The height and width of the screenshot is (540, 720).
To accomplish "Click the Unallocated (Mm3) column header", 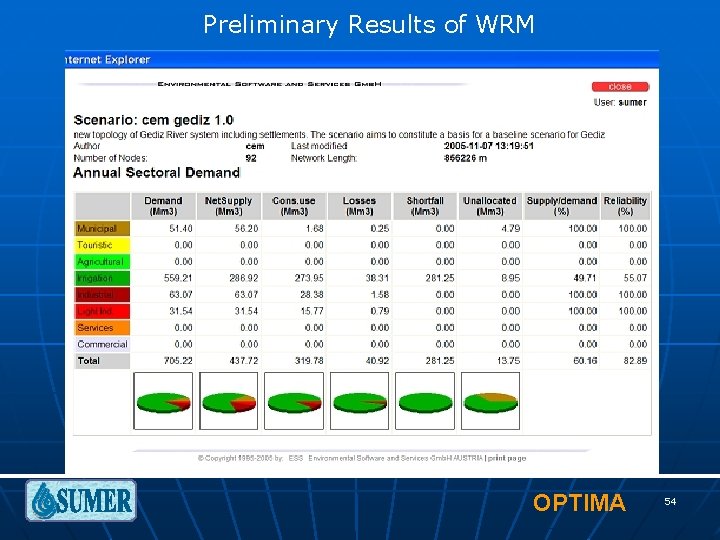I will (490, 206).
